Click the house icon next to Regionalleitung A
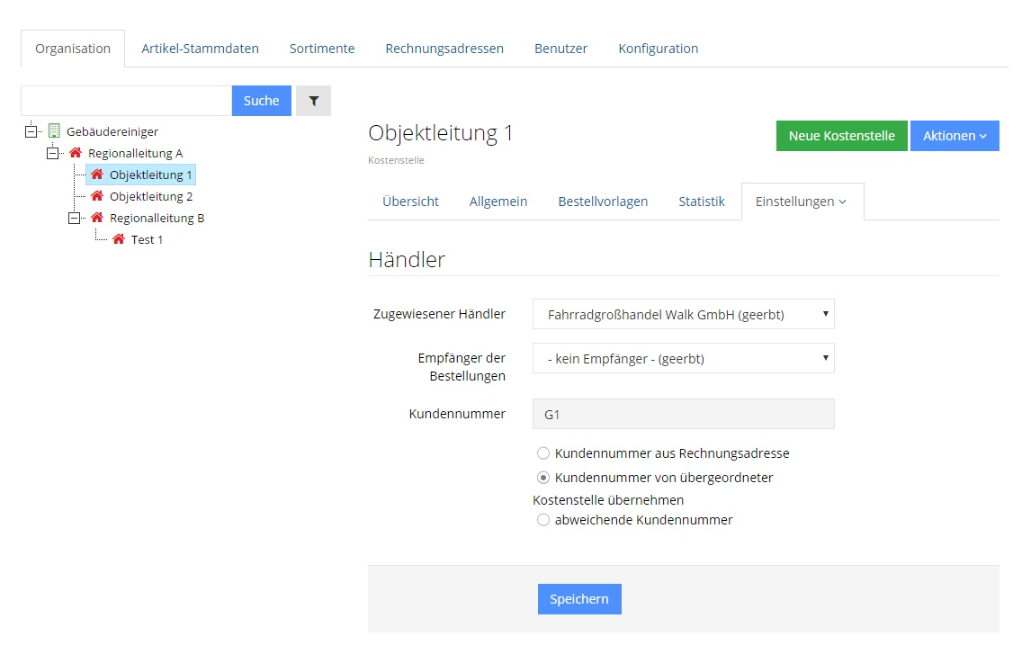The image size is (1033, 657). [x=75, y=153]
